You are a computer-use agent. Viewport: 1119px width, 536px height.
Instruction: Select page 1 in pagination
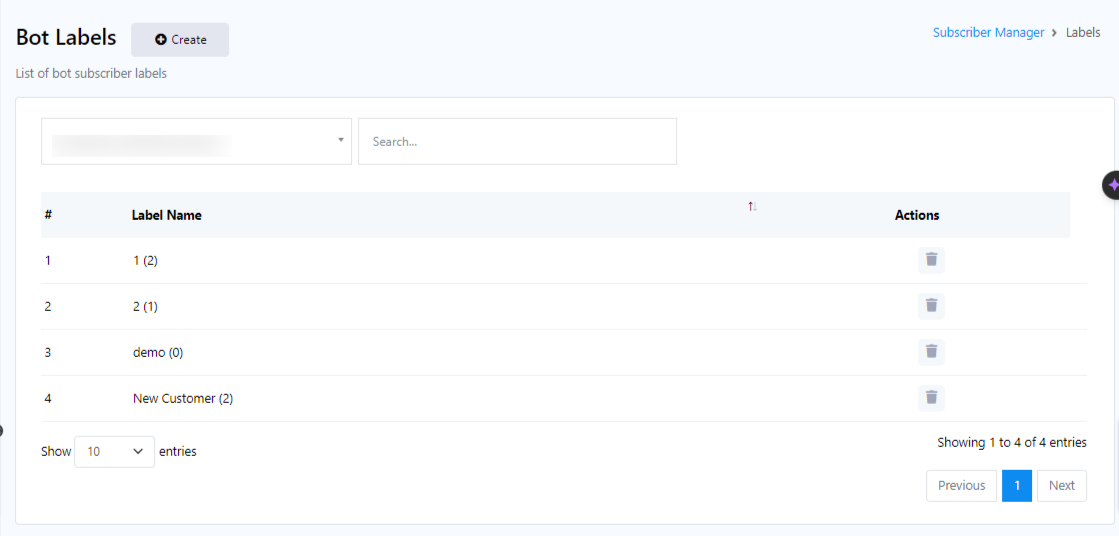coord(1016,486)
